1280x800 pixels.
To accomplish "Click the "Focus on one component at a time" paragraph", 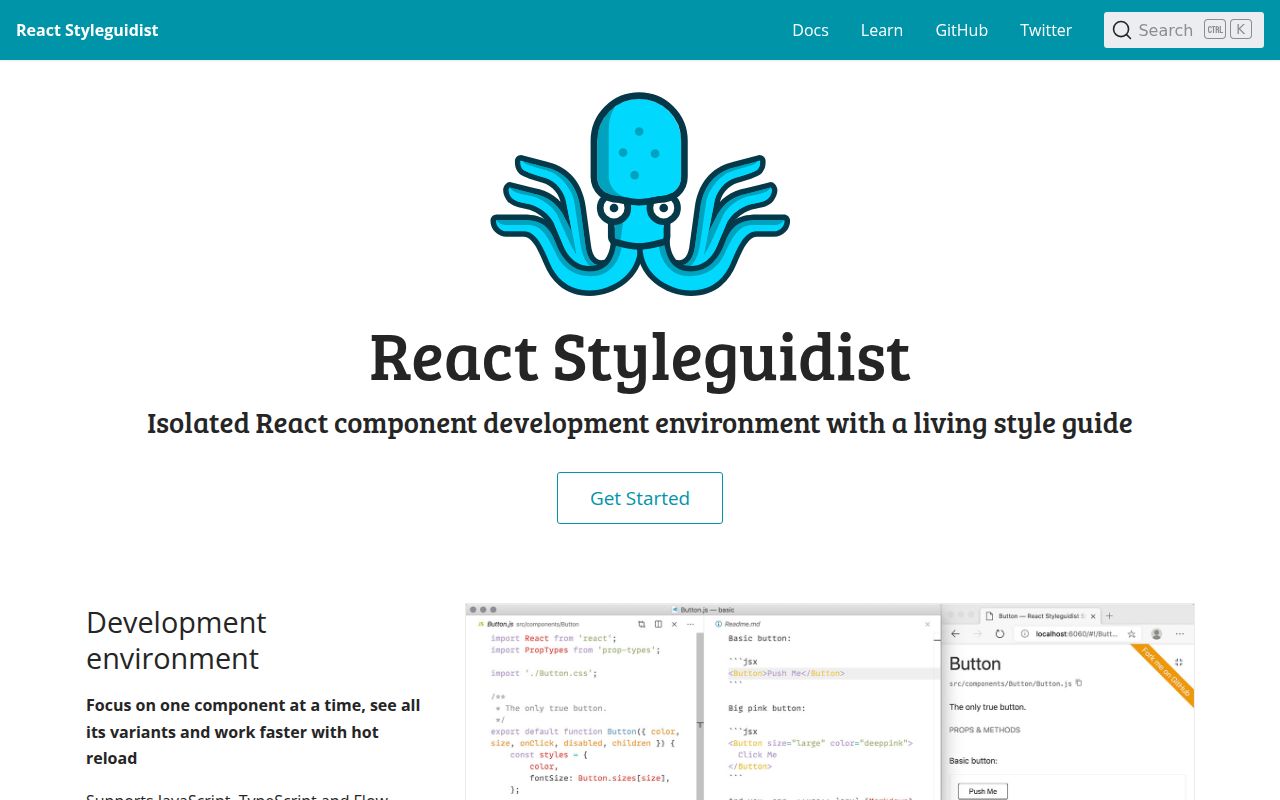I will pyautogui.click(x=253, y=732).
